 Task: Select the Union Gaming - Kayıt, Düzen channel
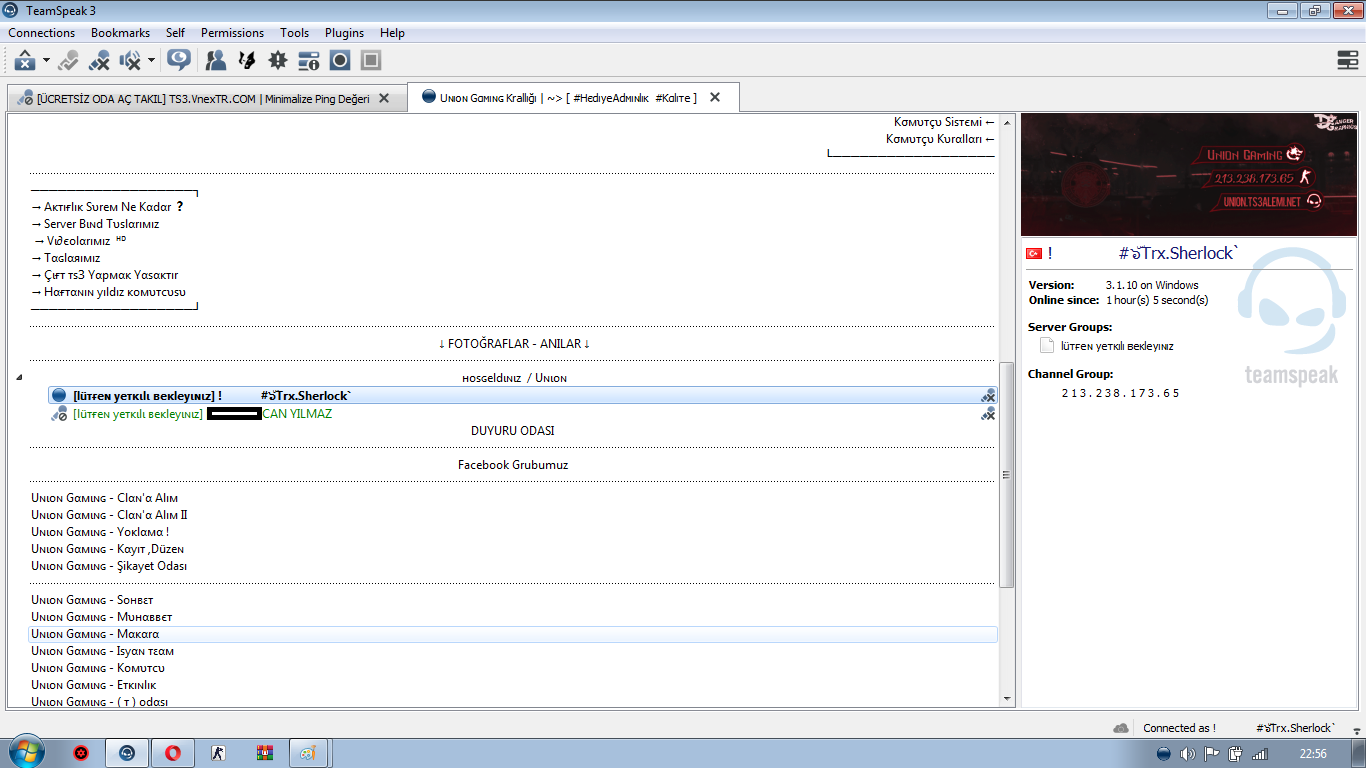pyautogui.click(x=108, y=549)
